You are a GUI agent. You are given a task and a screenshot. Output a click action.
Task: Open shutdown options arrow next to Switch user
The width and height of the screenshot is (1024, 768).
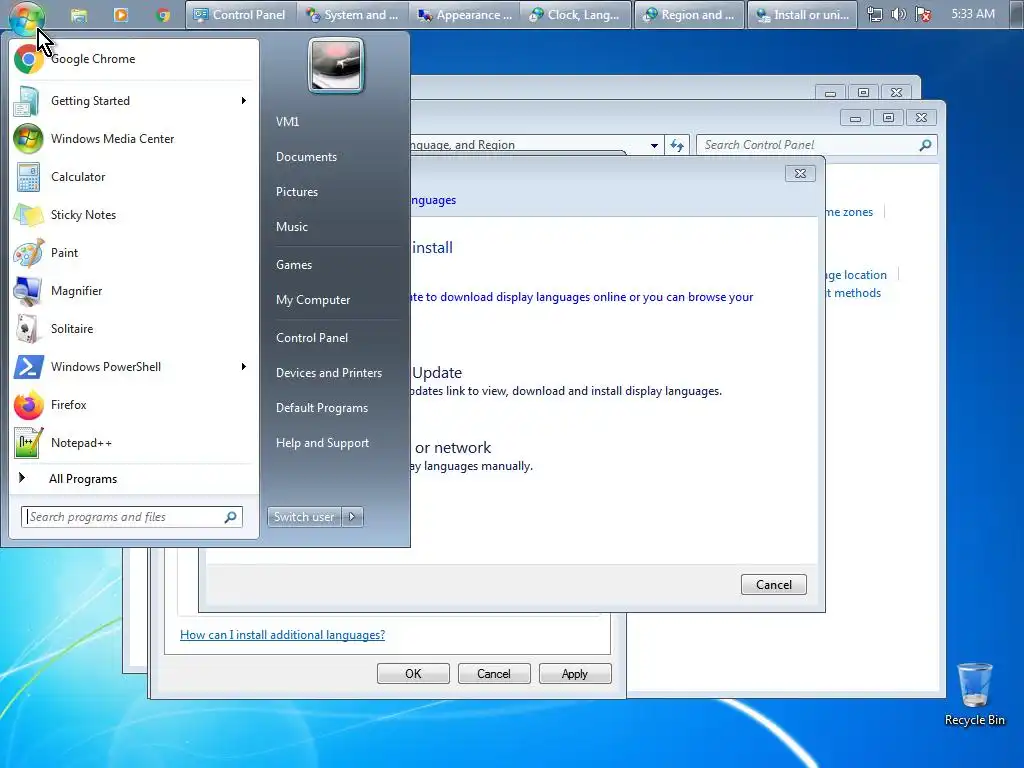coord(353,517)
